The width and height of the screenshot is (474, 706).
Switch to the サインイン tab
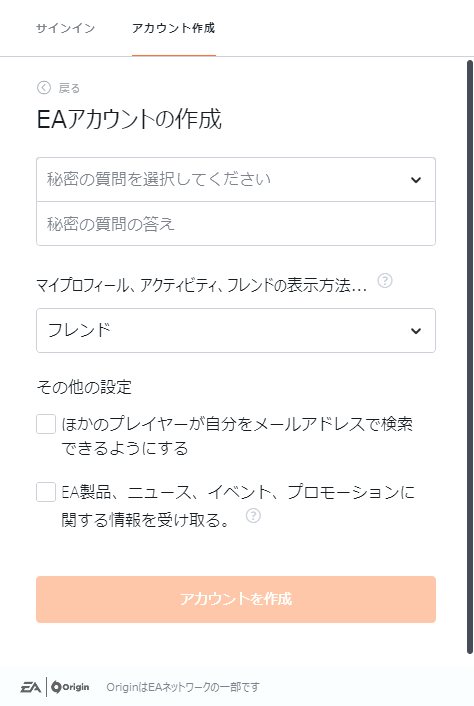[66, 28]
